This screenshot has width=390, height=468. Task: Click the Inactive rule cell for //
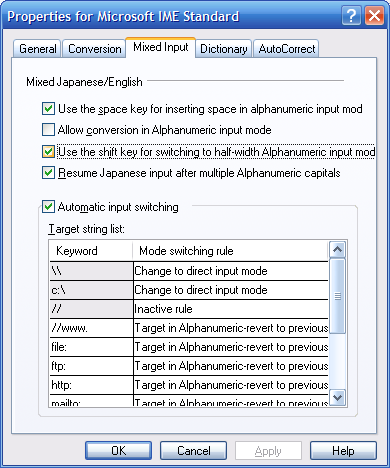pos(231,309)
